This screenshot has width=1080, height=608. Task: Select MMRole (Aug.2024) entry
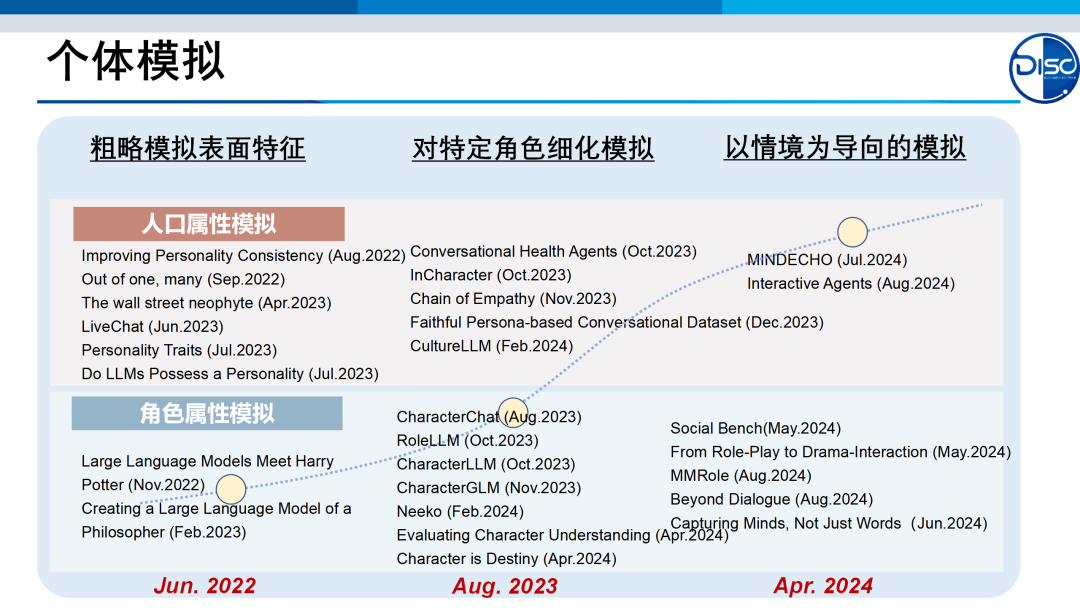[x=741, y=476]
